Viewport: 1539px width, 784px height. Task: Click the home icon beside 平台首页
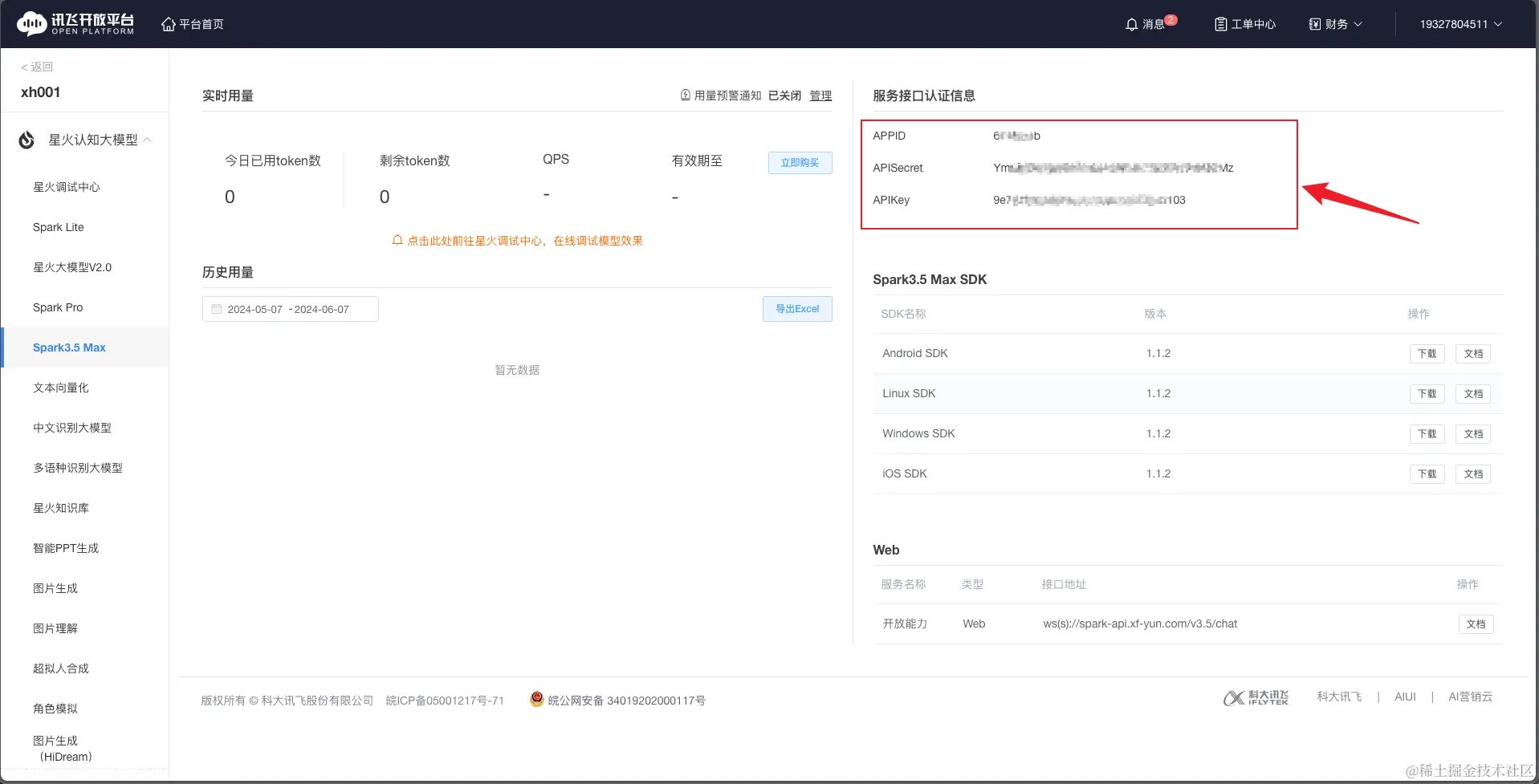pyautogui.click(x=168, y=24)
